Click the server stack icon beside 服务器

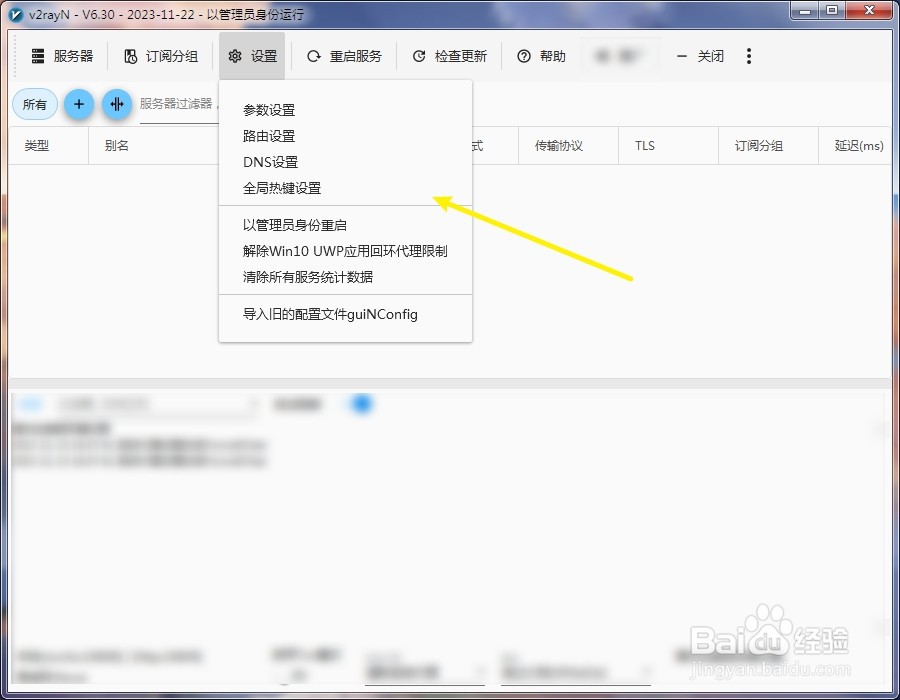[x=38, y=56]
